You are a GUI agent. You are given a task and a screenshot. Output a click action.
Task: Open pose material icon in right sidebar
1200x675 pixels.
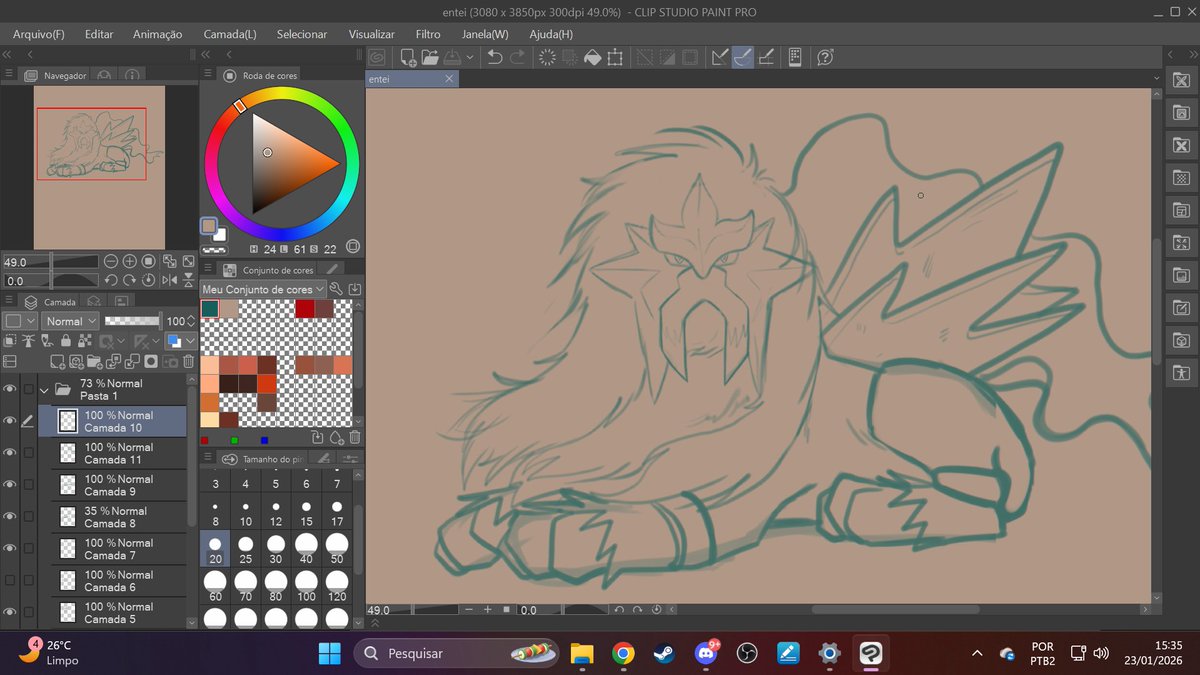(1181, 373)
